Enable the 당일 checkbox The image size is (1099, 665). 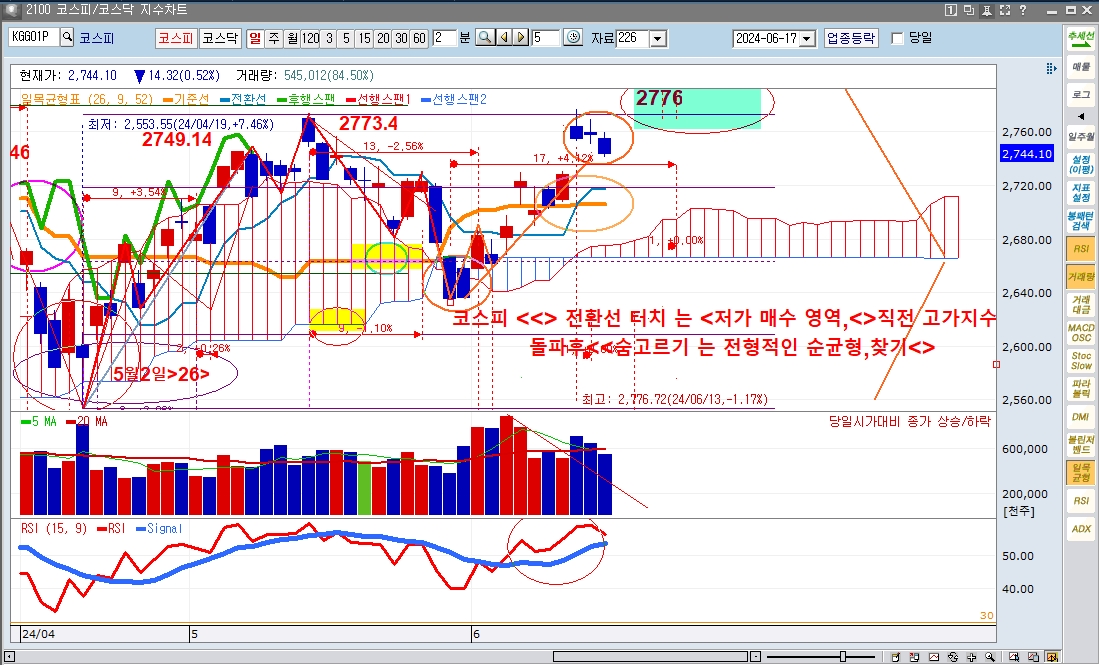coord(897,38)
